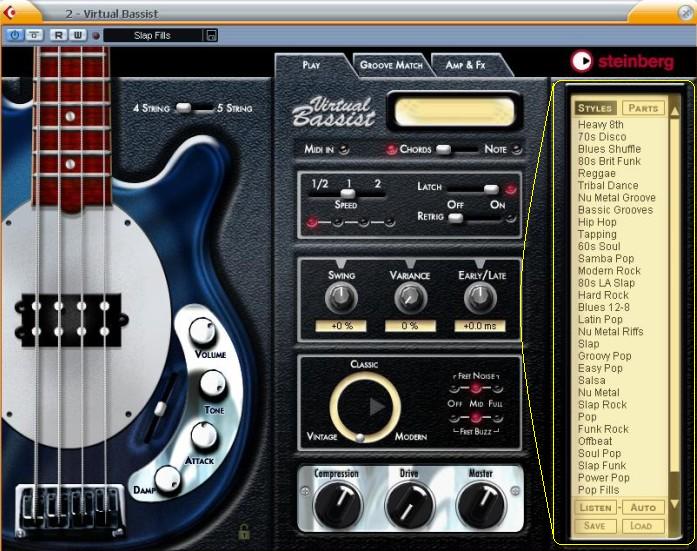Turn the Volume knob on the bass
697x551 pixels.
coord(202,331)
